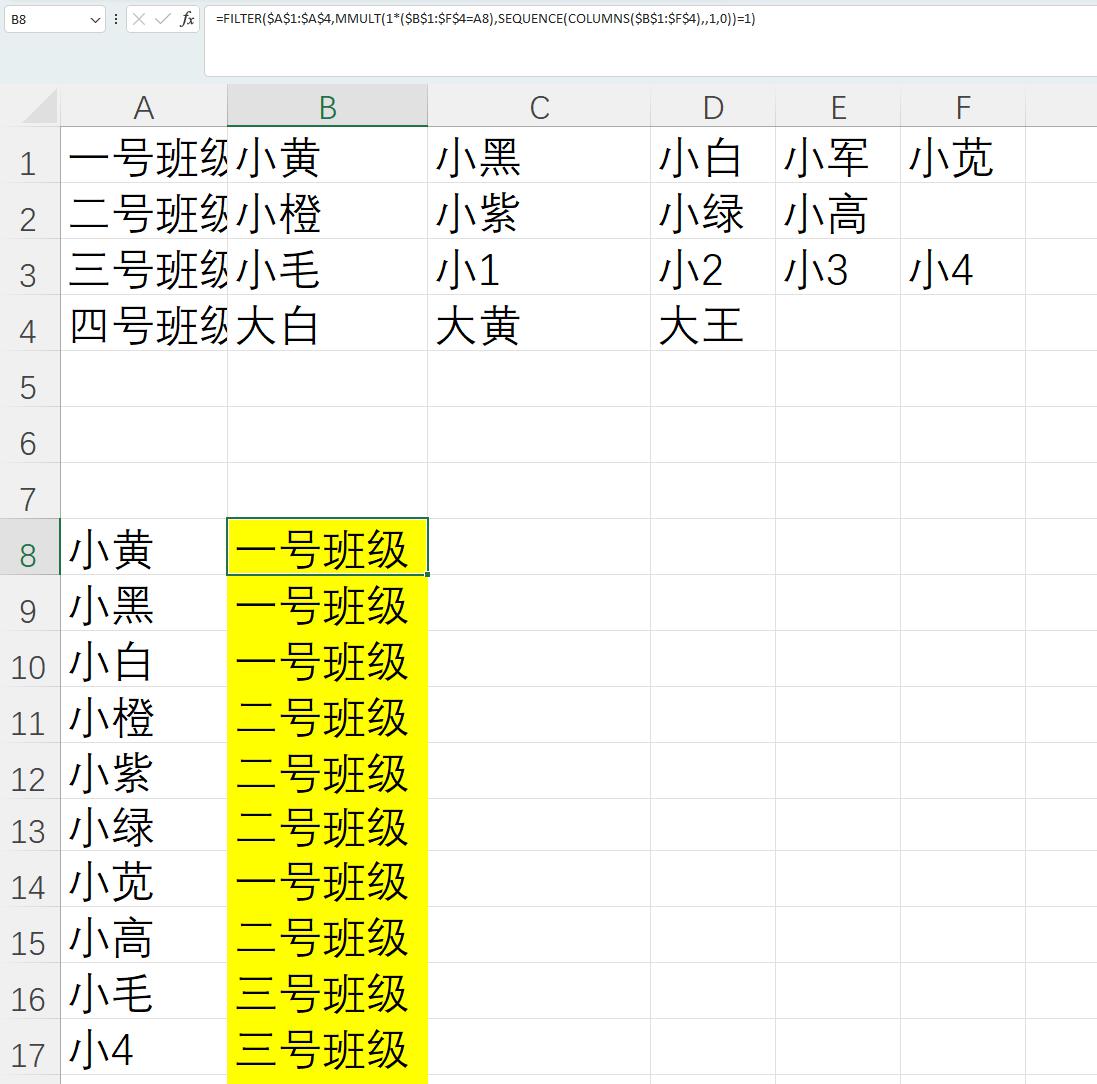Select column D header
Viewport: 1097px width, 1084px height.
click(x=712, y=106)
